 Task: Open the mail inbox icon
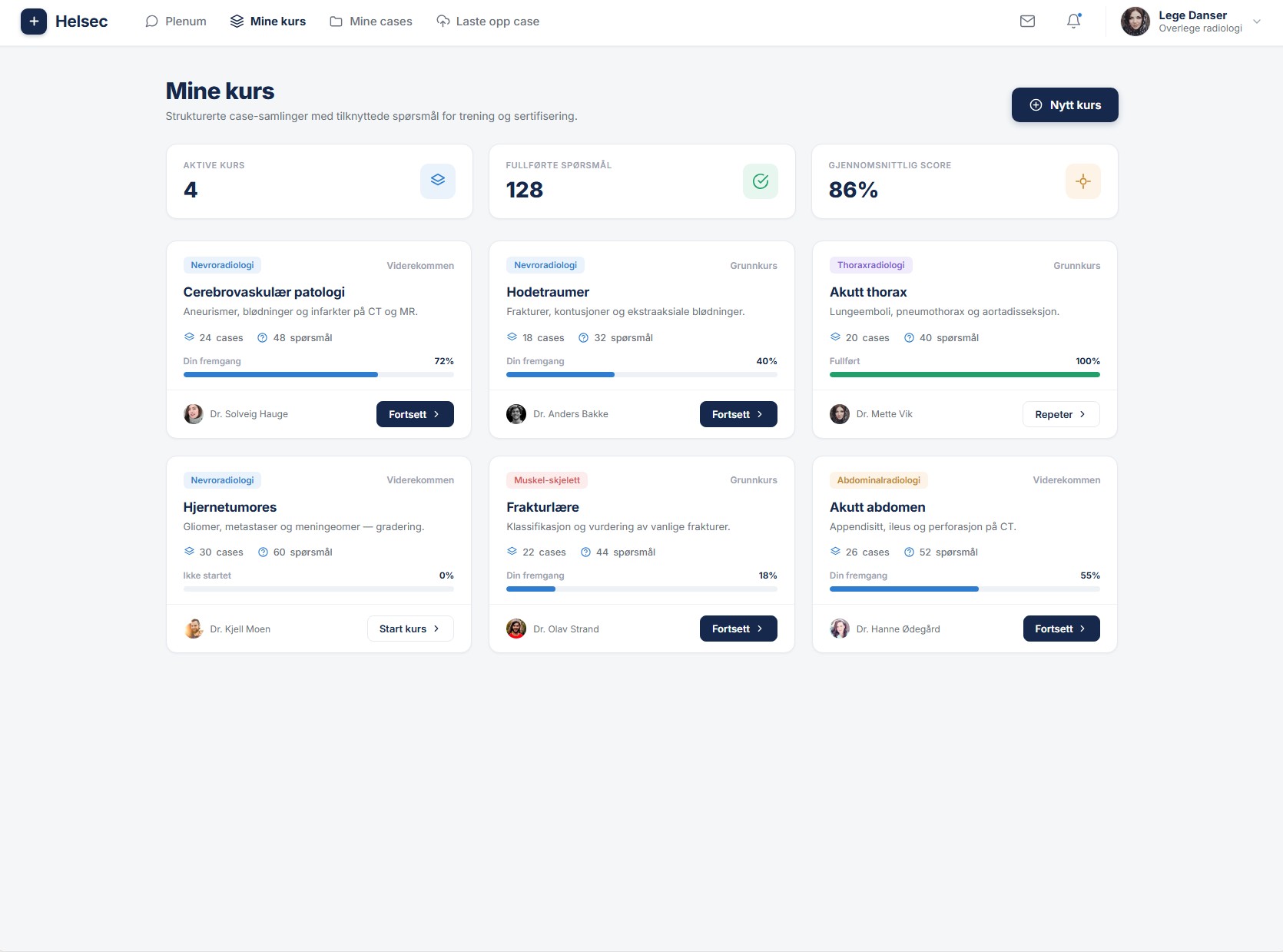click(1027, 22)
